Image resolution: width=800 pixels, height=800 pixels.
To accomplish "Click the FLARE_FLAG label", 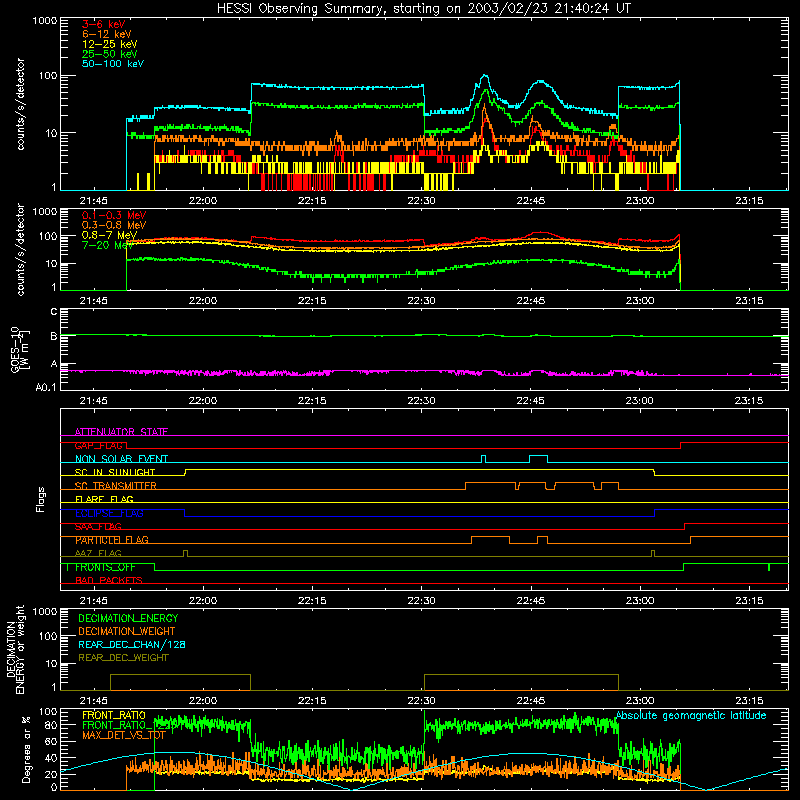I will pos(104,499).
